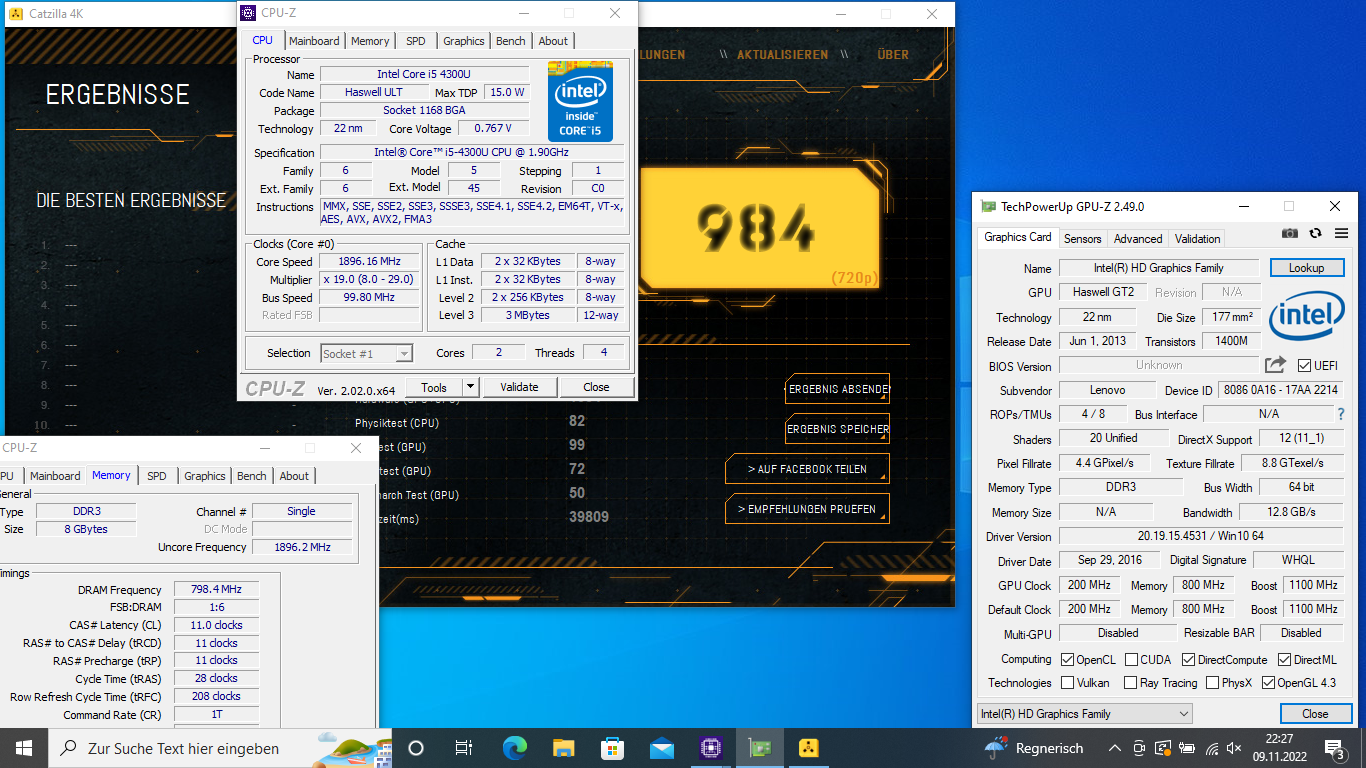This screenshot has width=1366, height=768.
Task: Toggle the Ray Tracing checkbox
Action: (x=1130, y=683)
